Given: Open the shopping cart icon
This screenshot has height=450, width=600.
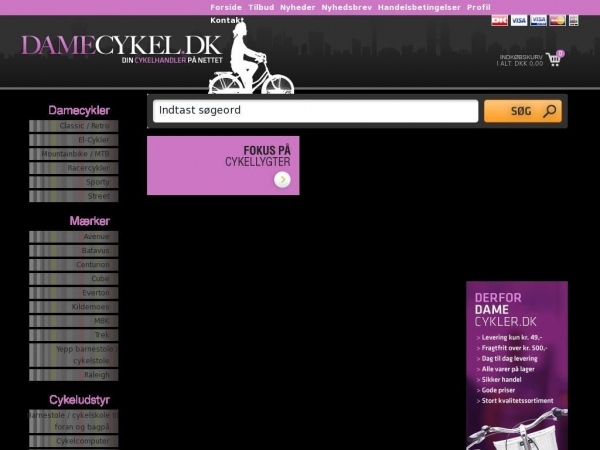Looking at the screenshot, I should tap(554, 59).
